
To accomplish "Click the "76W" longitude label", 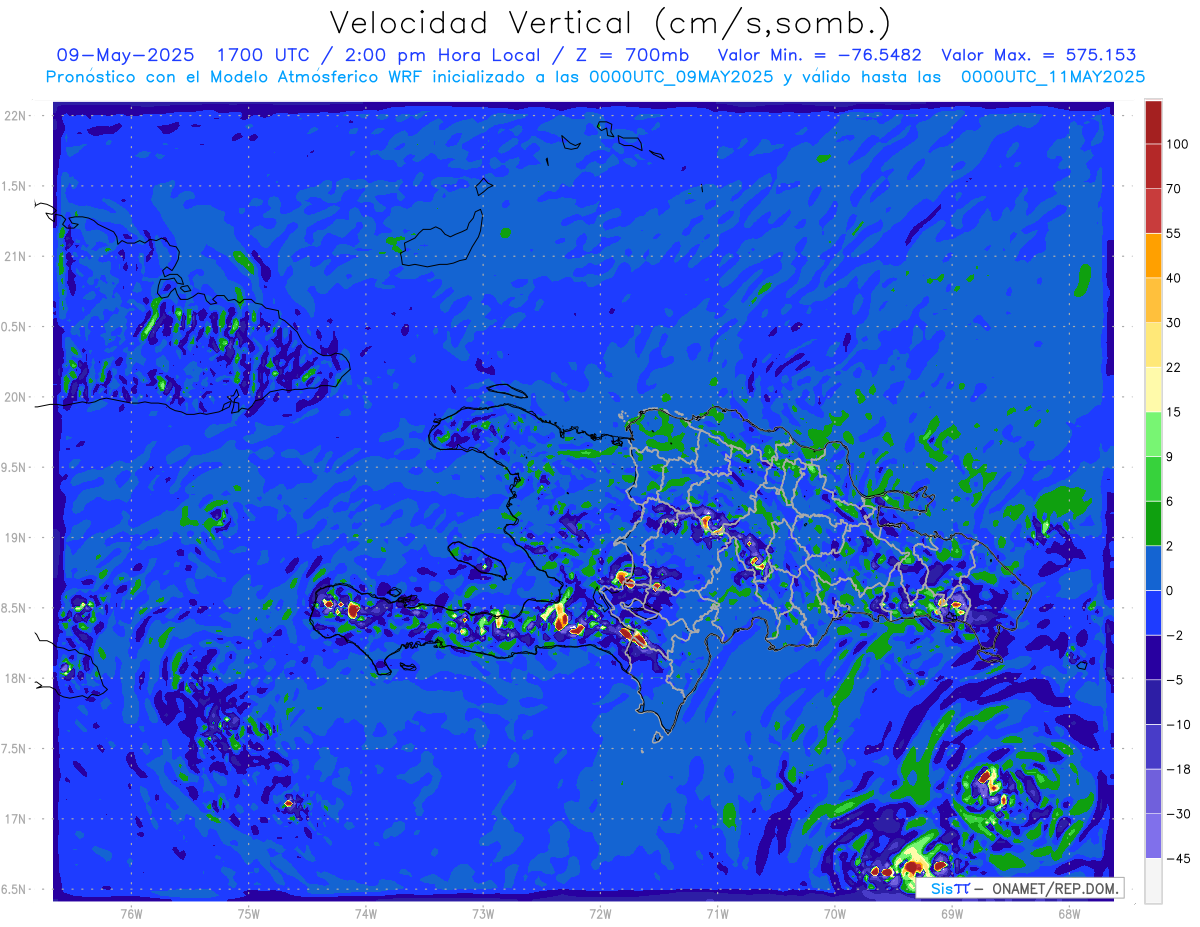I will 132,913.
